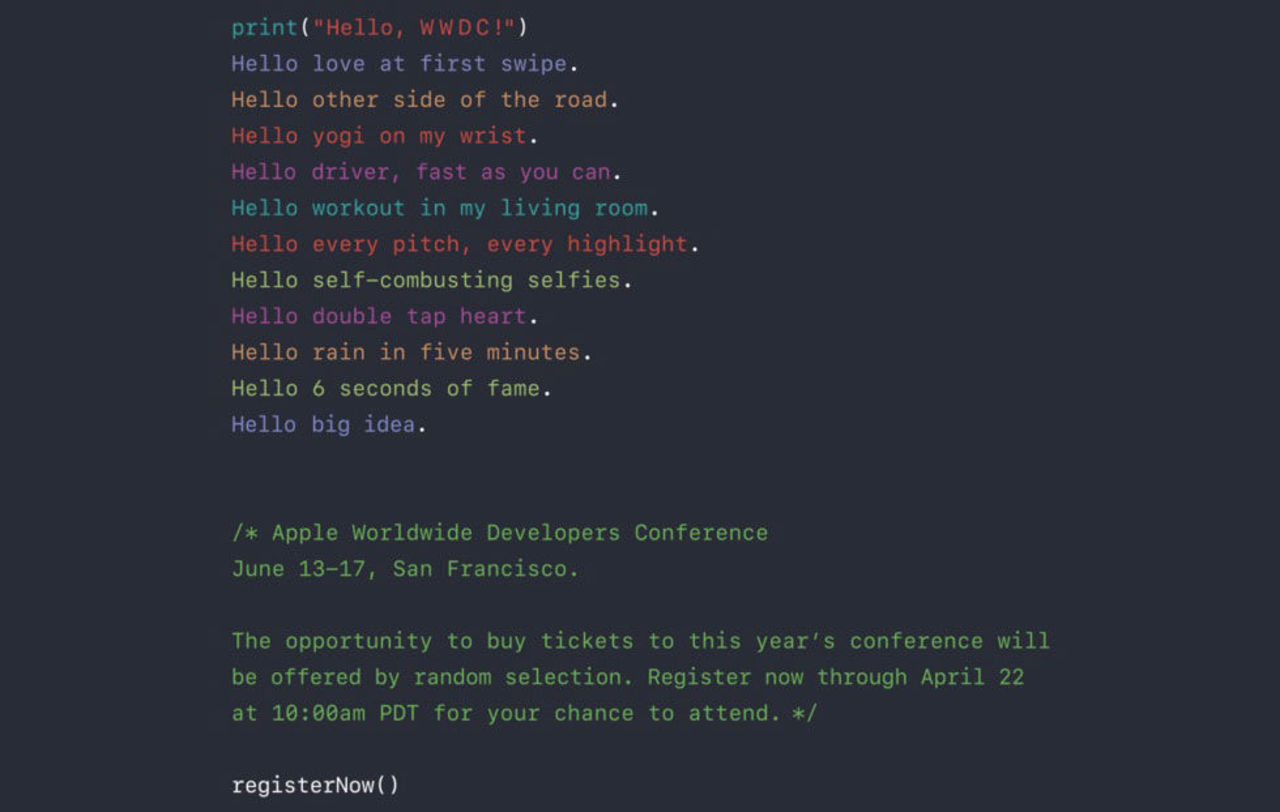The image size is (1280, 812).
Task: Click the print keyword in first line
Action: click(265, 27)
